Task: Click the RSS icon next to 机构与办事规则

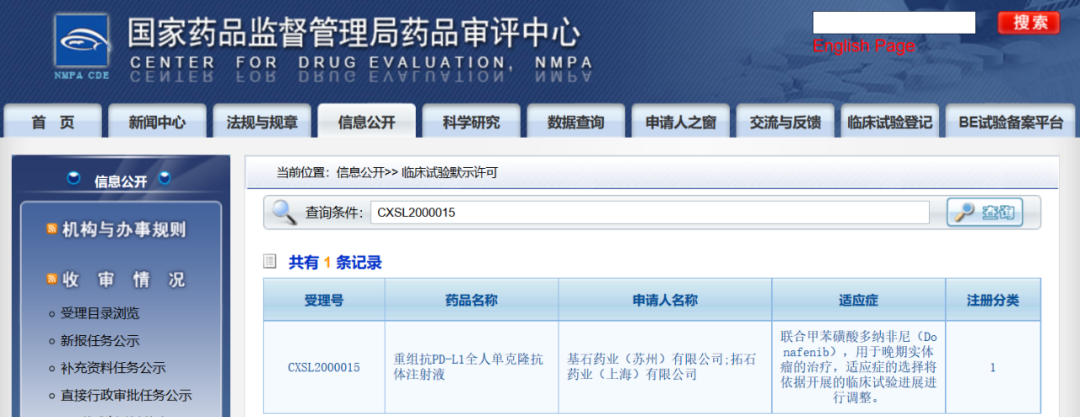Action: (x=52, y=228)
